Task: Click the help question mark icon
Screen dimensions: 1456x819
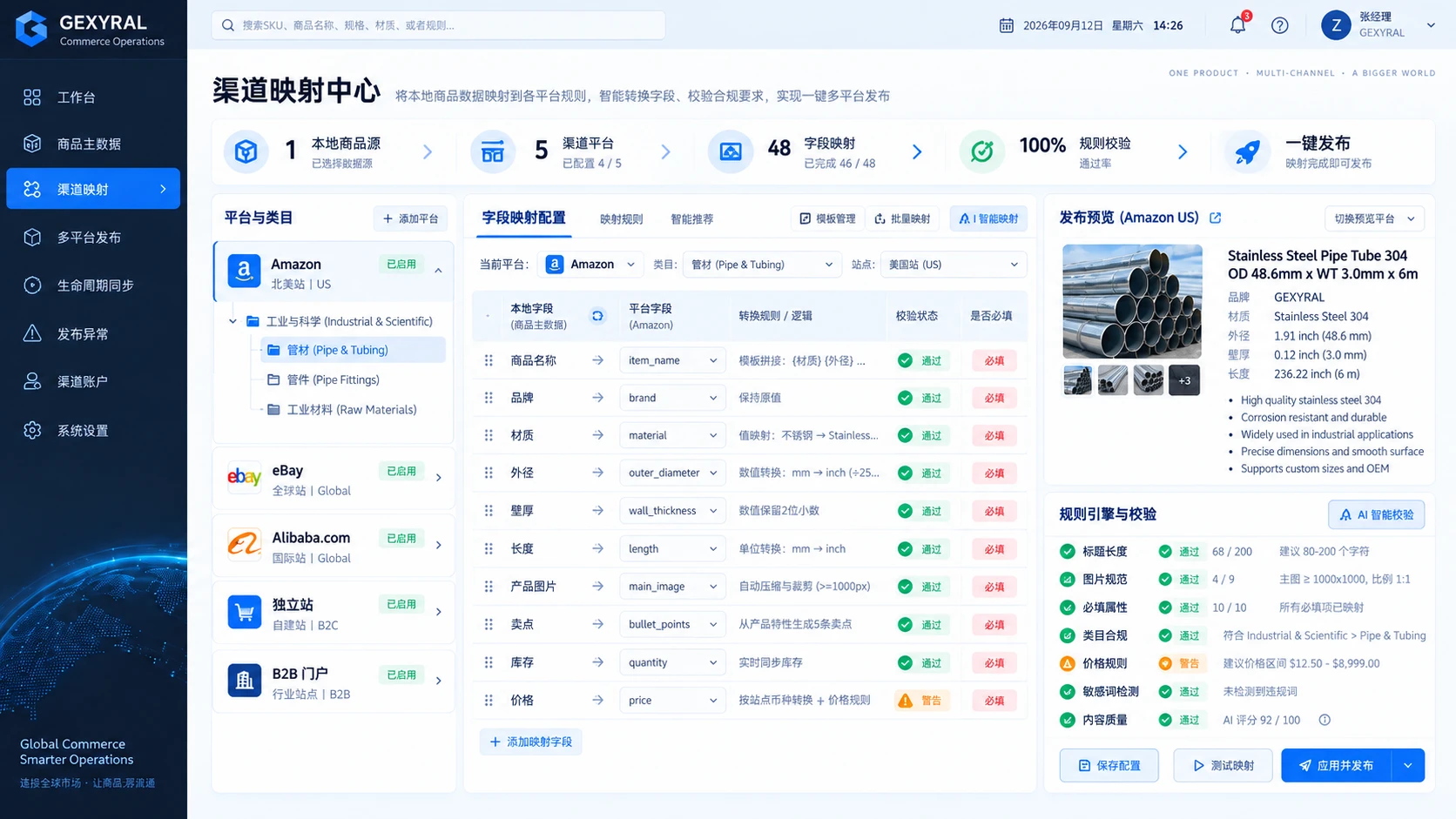Action: 1279,25
